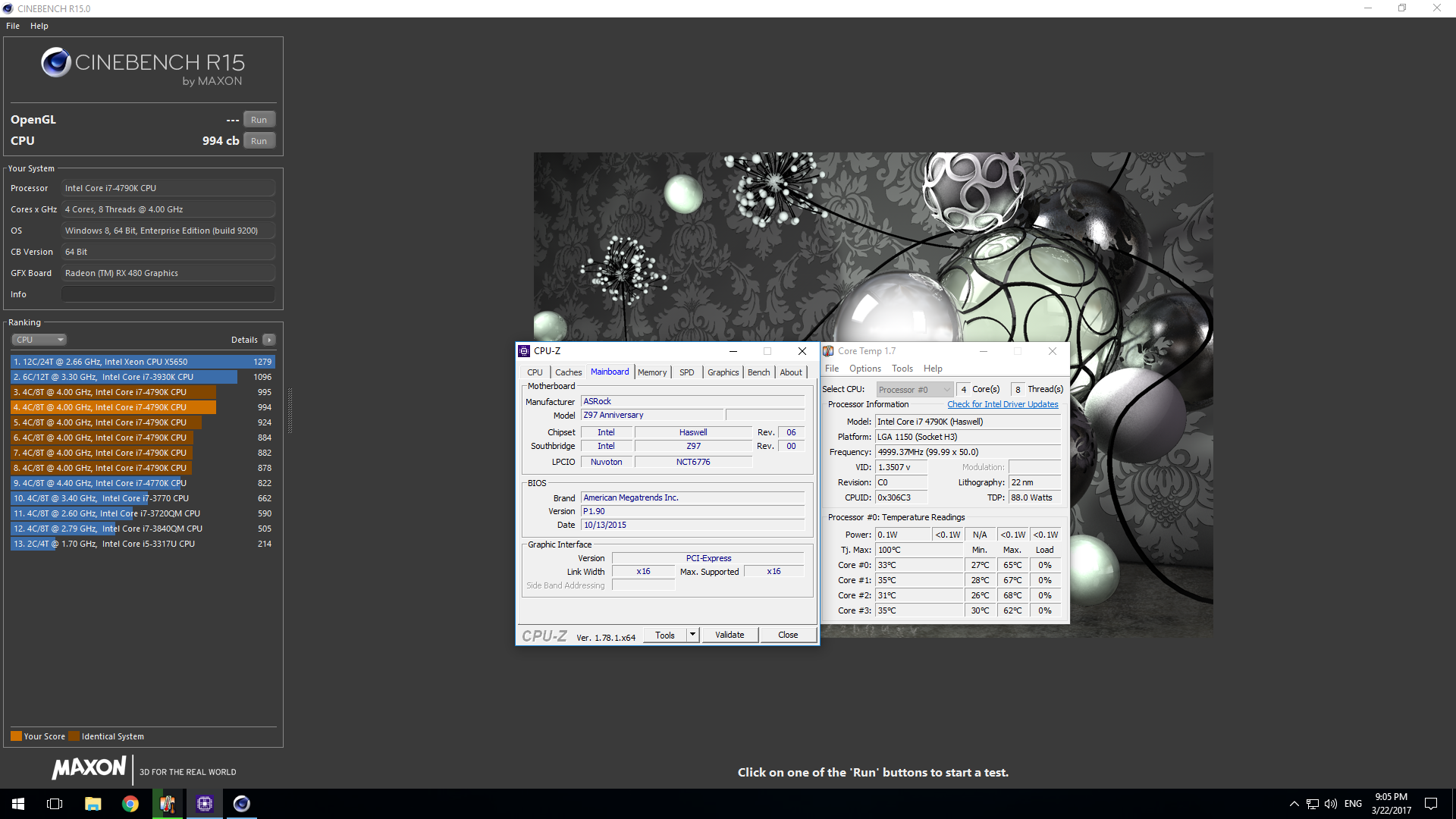Switch to Graphics tab in CPU-Z
Image resolution: width=1456 pixels, height=819 pixels.
pos(723,372)
